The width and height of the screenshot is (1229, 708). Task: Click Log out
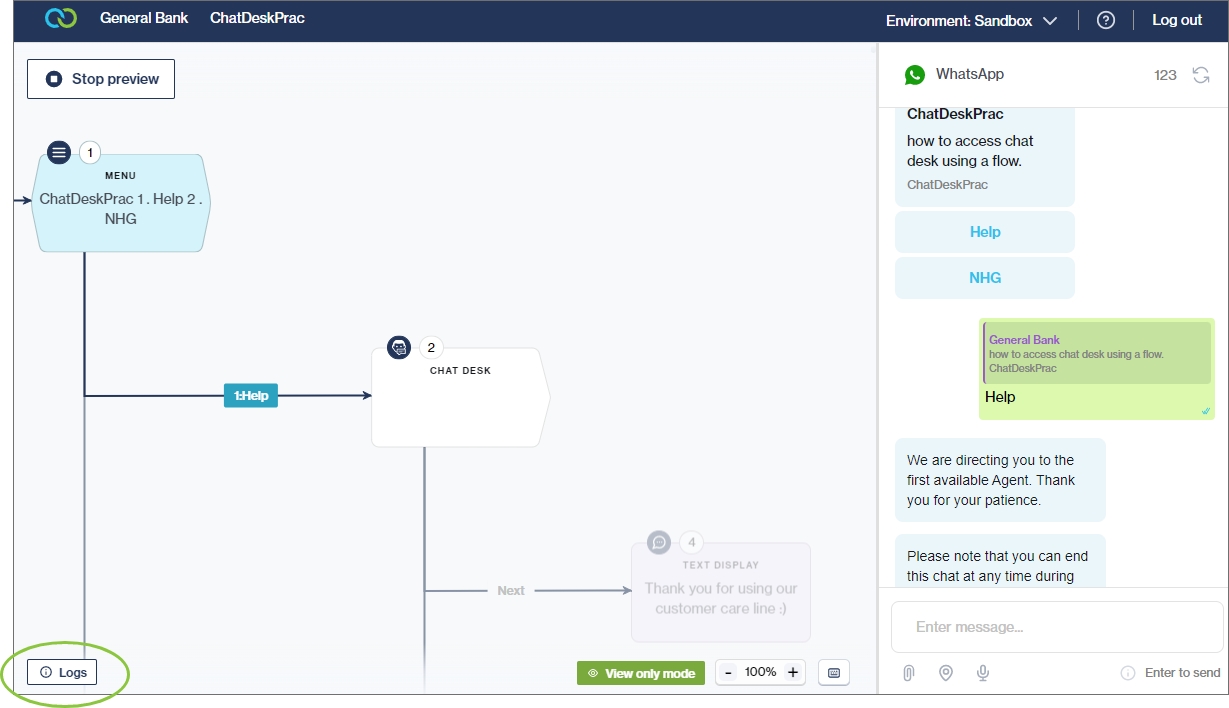[1177, 20]
